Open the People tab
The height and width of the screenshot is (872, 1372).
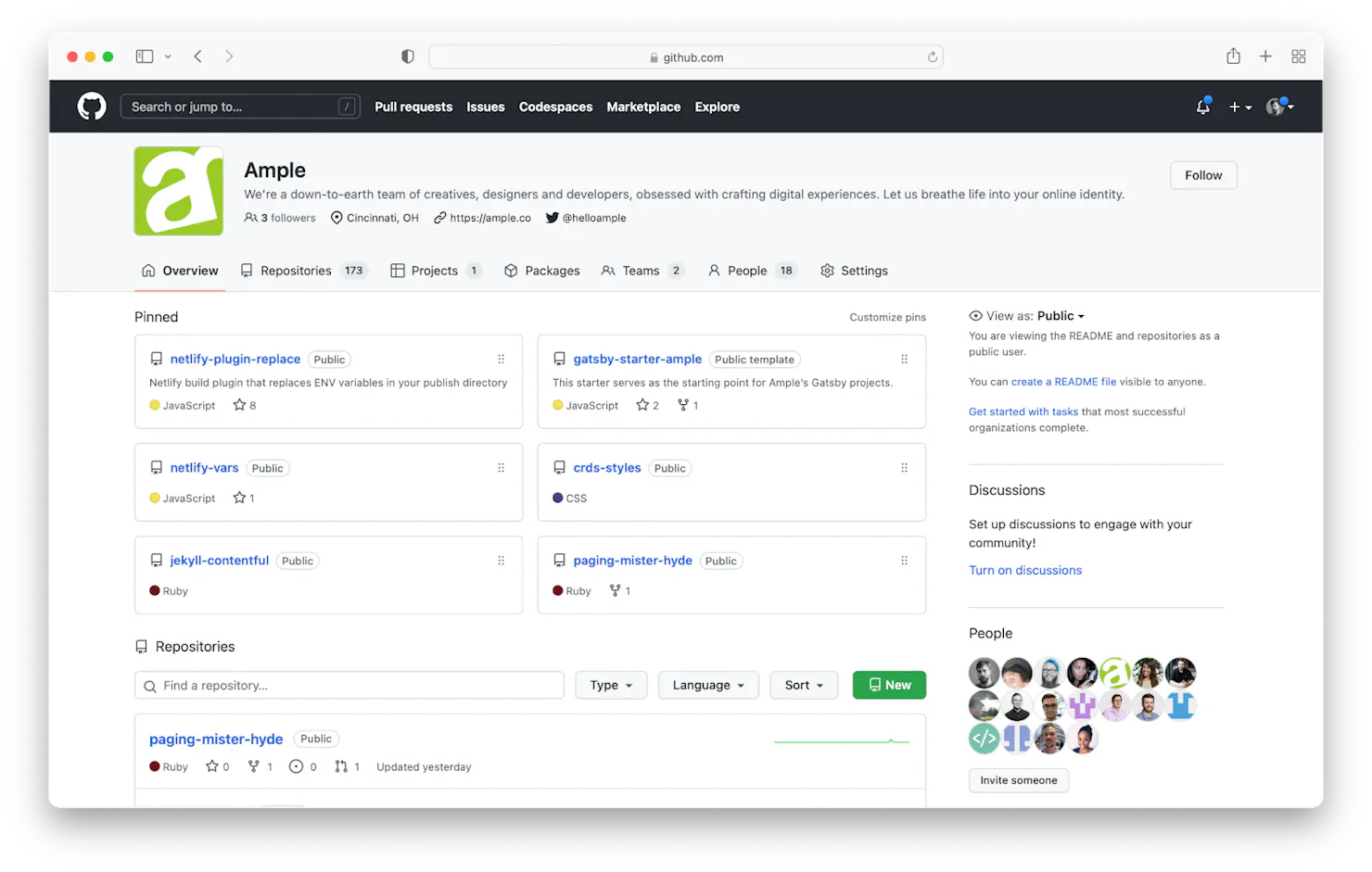click(x=752, y=271)
